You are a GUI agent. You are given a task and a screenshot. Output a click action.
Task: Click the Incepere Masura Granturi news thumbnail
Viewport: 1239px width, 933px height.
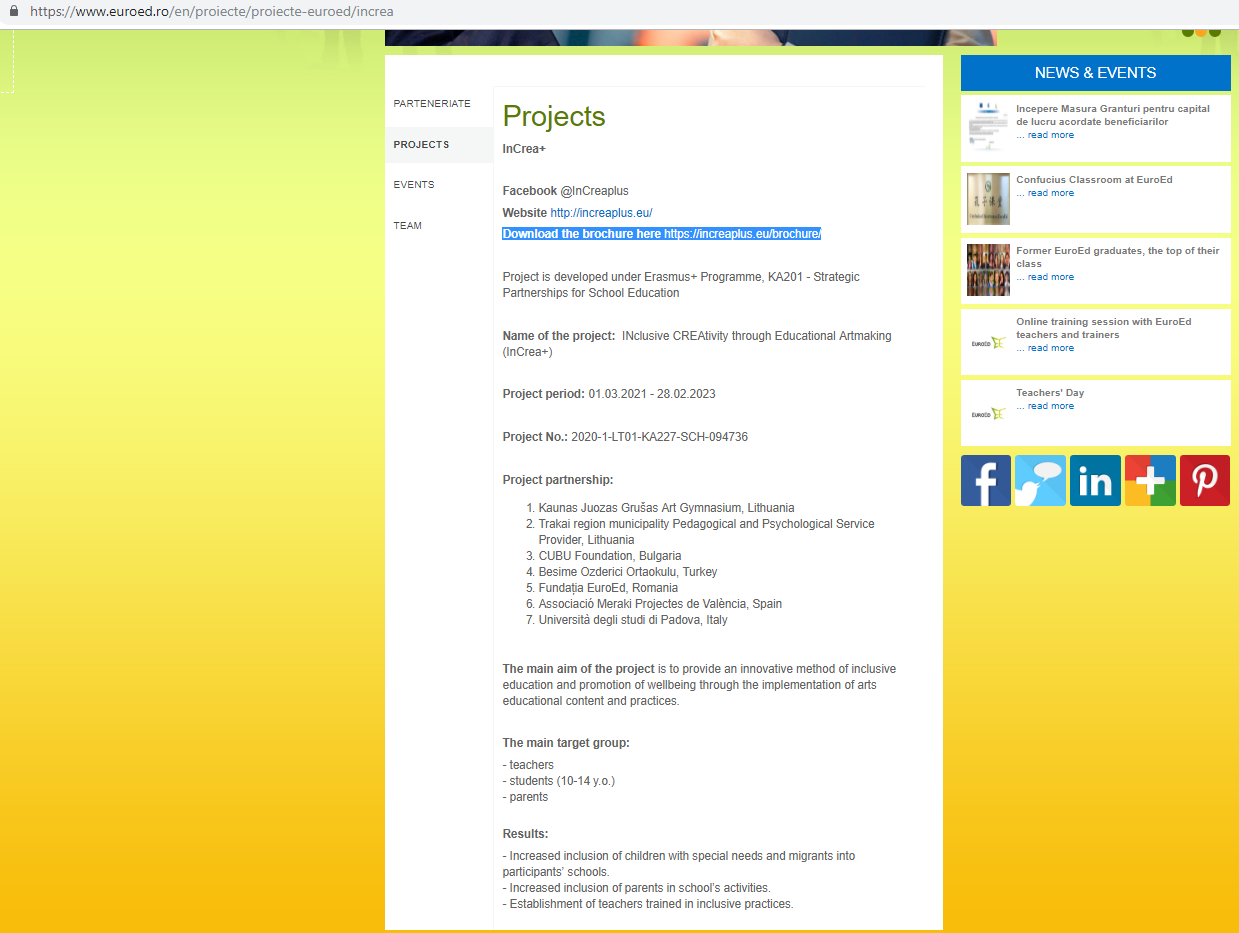tap(988, 127)
